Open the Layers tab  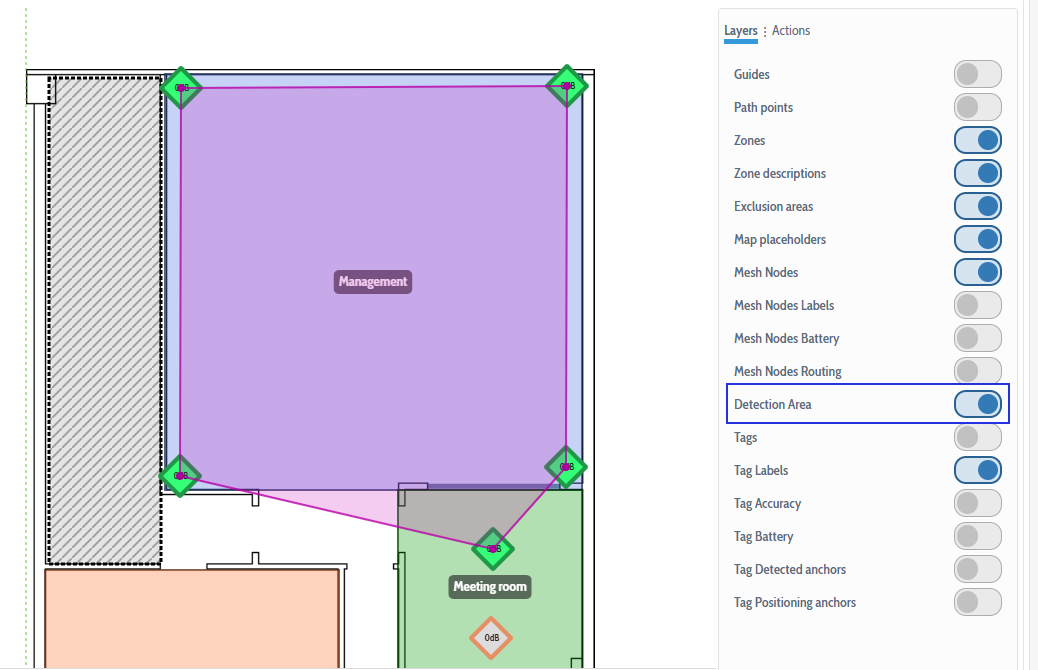[740, 31]
